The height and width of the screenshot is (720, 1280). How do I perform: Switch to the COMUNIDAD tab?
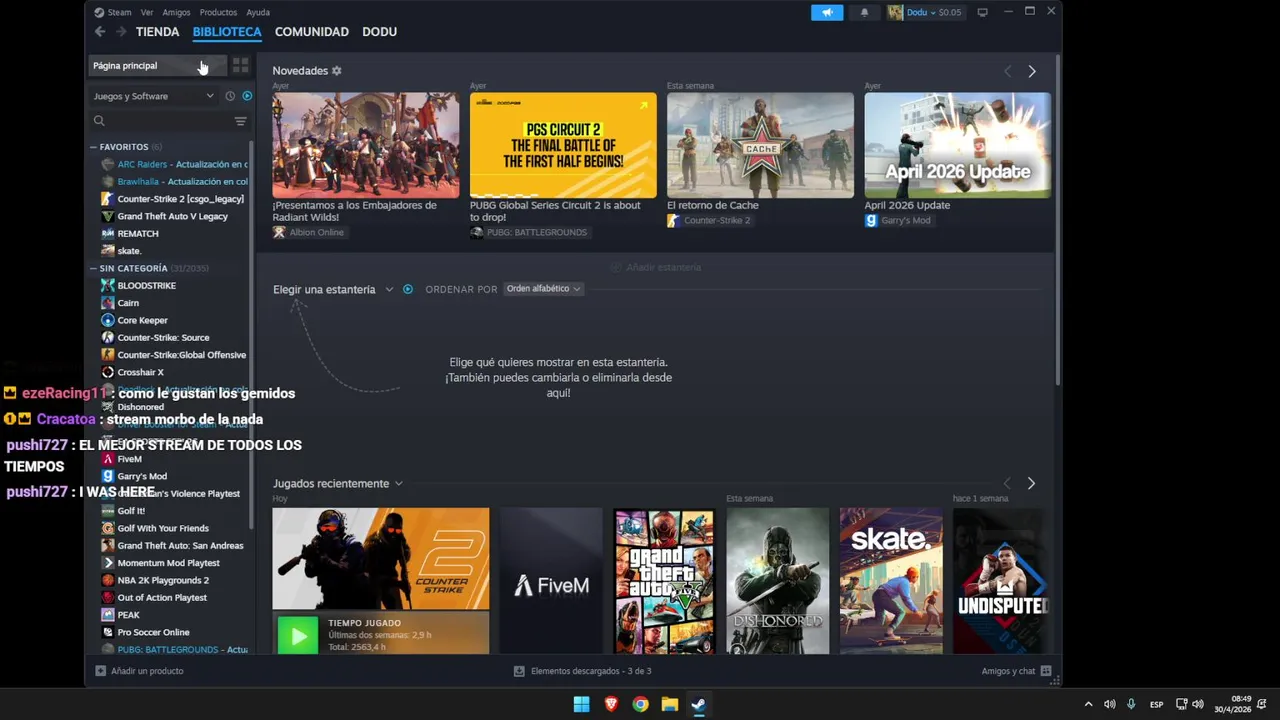tap(312, 32)
